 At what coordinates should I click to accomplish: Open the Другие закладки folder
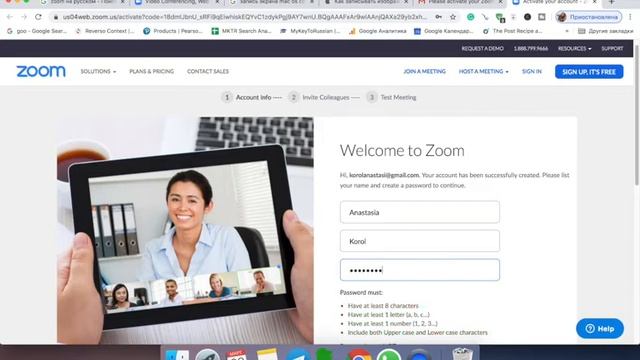tap(606, 31)
